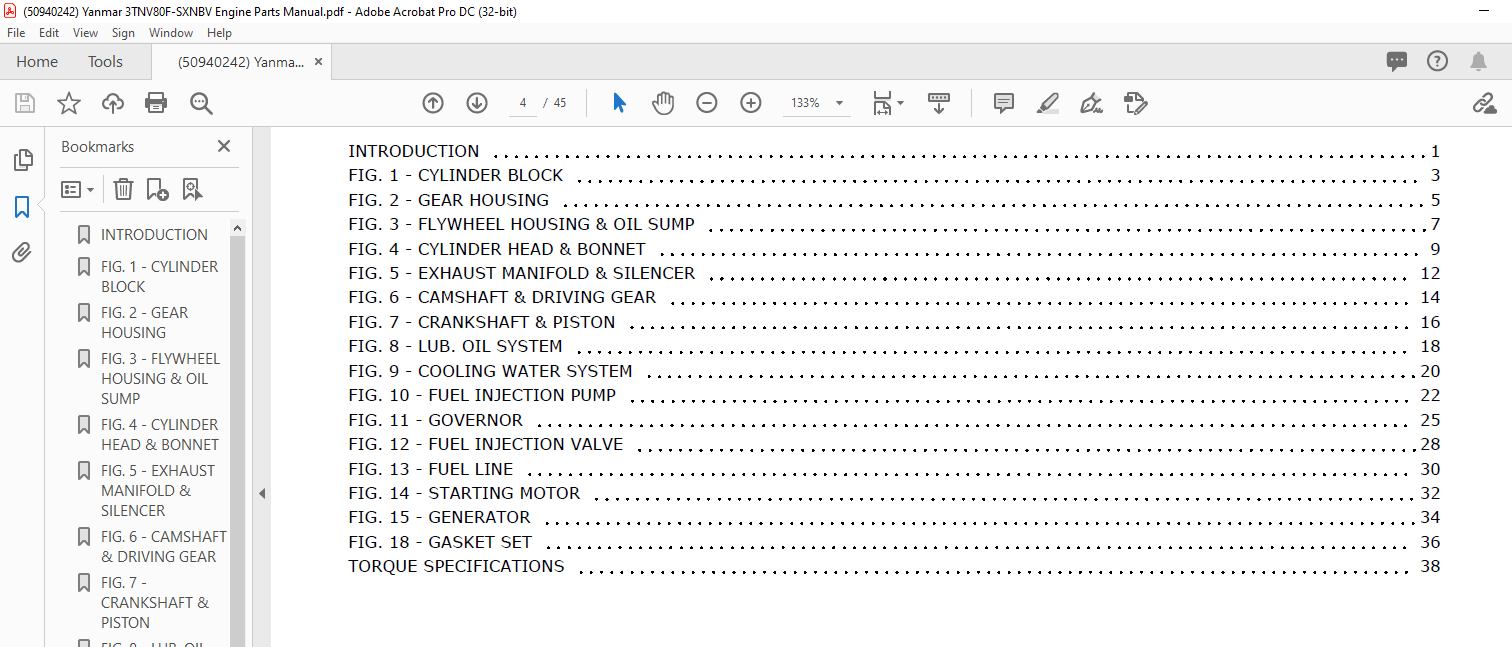Image resolution: width=1512 pixels, height=647 pixels.
Task: Click FIG. 8 - LUB. OIL SYSTEM contents line
Action: 894,346
